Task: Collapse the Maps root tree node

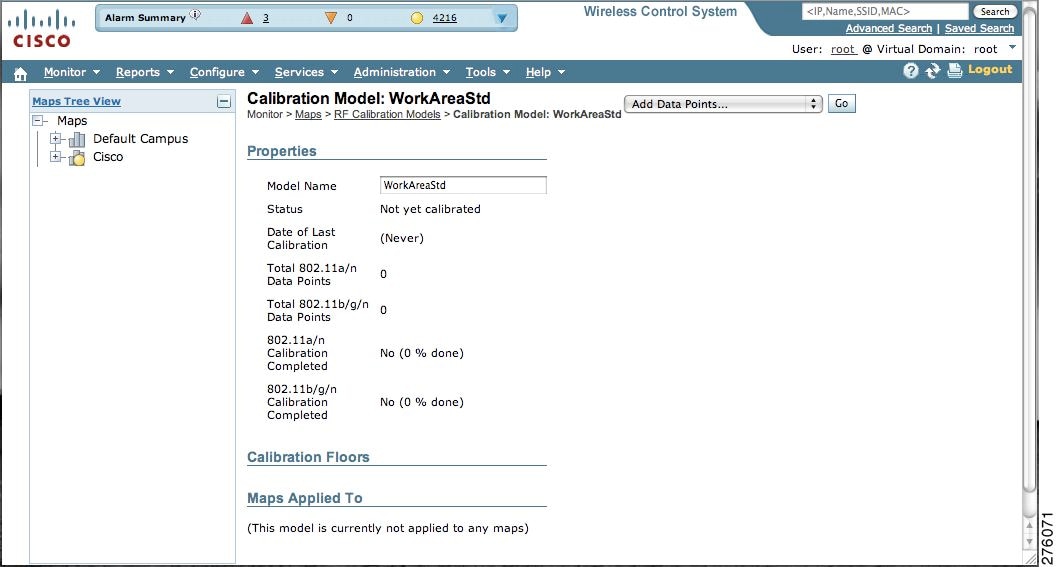Action: (38, 121)
